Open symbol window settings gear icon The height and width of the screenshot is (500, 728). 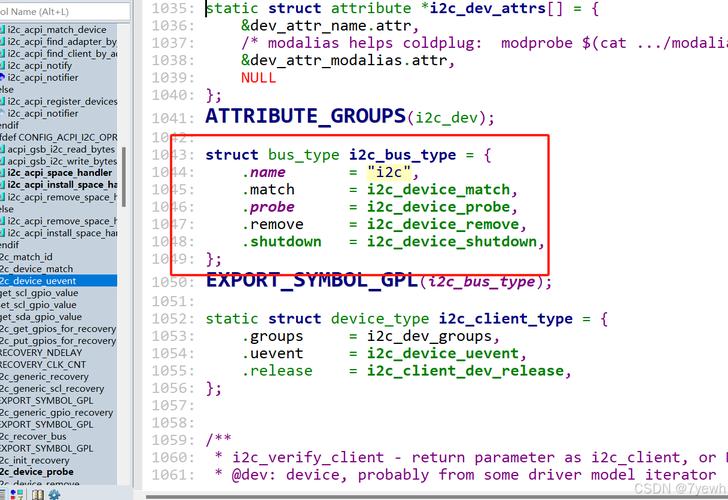point(54,494)
